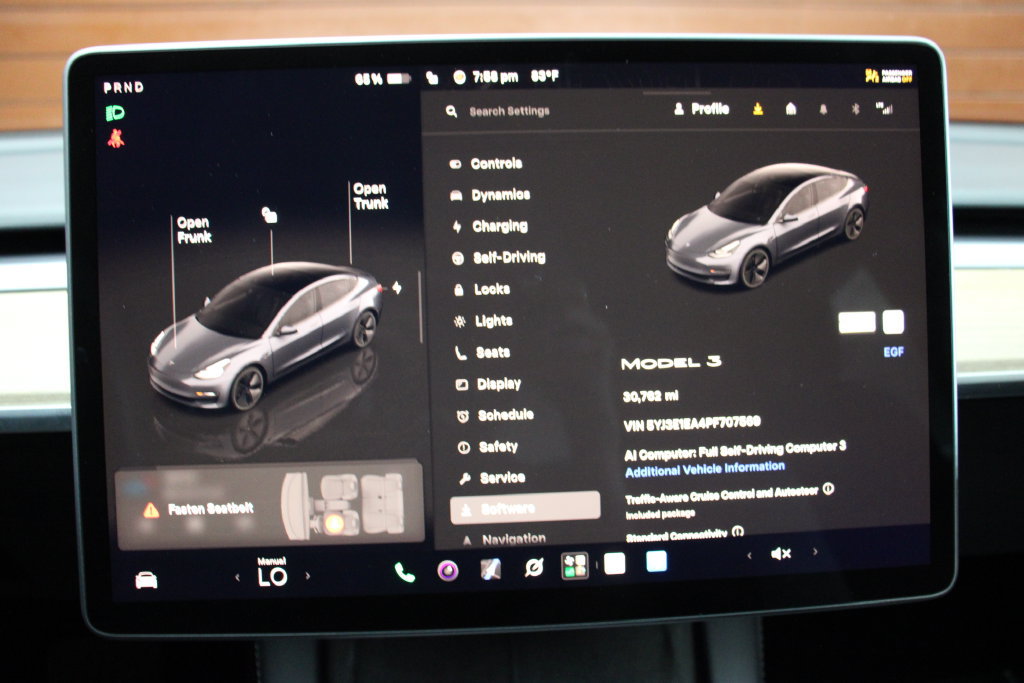This screenshot has height=683, width=1024.
Task: Open info for Traffic-Aware Cruise Control
Action: 828,488
